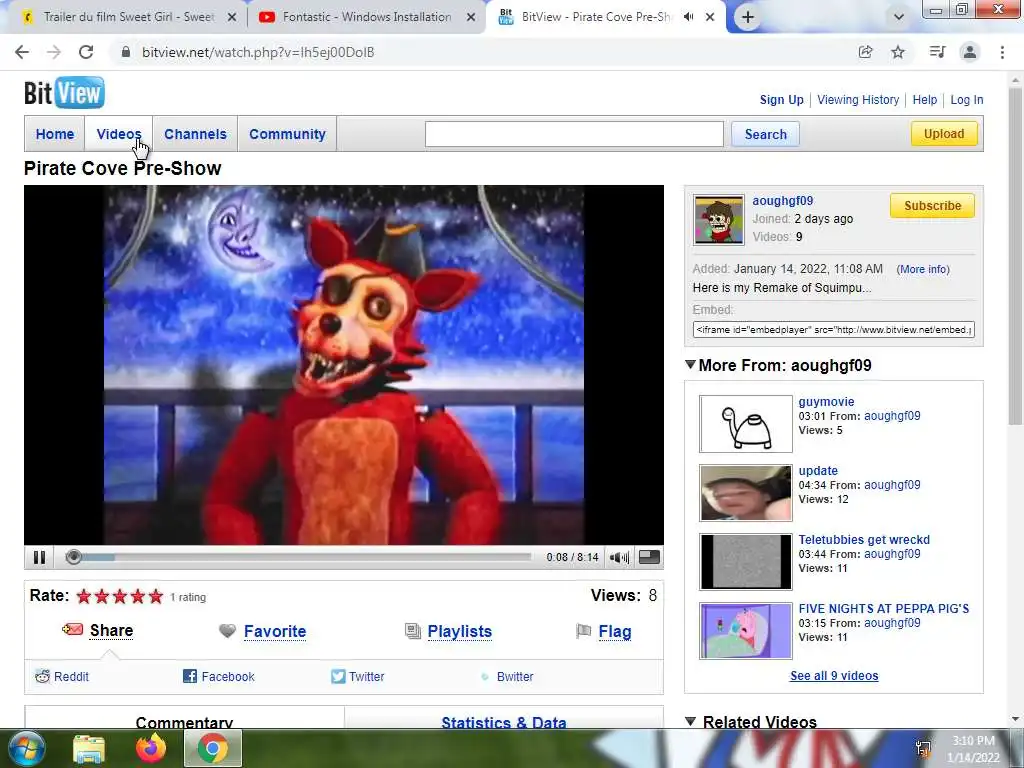
Task: Click the Flag icon
Action: (x=583, y=631)
